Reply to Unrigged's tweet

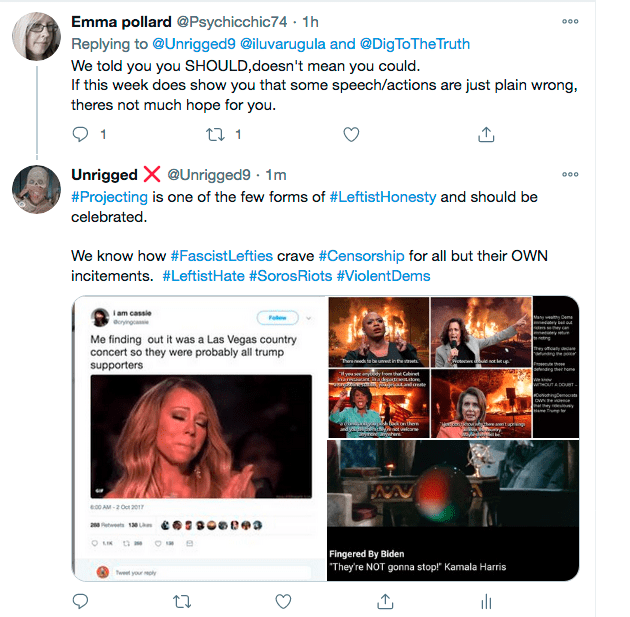[x=82, y=601]
